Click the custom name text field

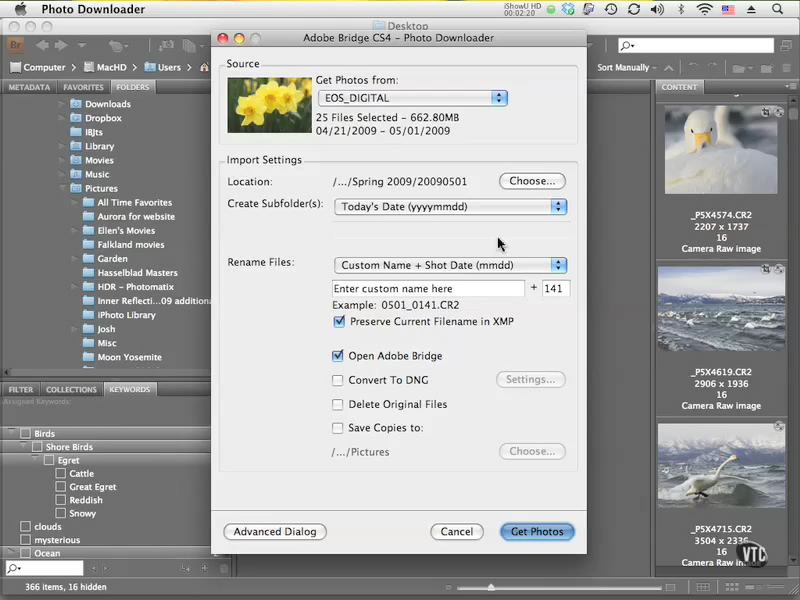[x=428, y=288]
